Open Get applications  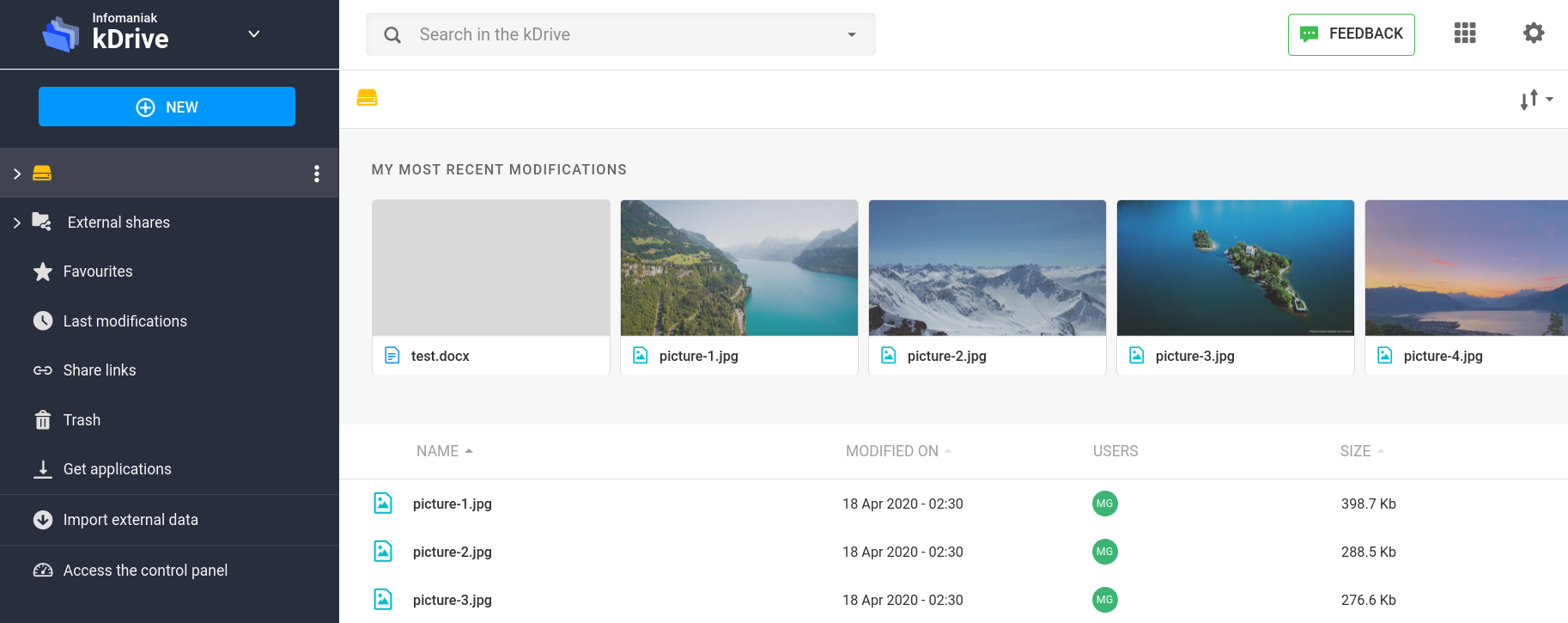tap(118, 469)
